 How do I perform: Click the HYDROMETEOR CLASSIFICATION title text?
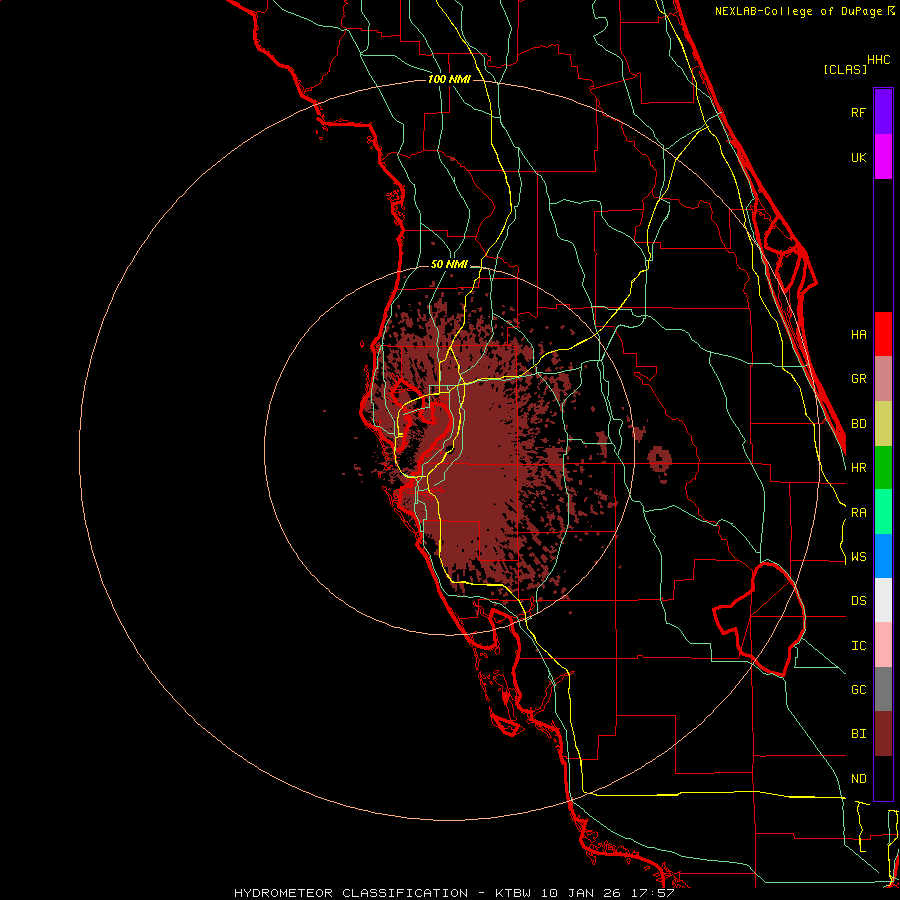(351, 893)
